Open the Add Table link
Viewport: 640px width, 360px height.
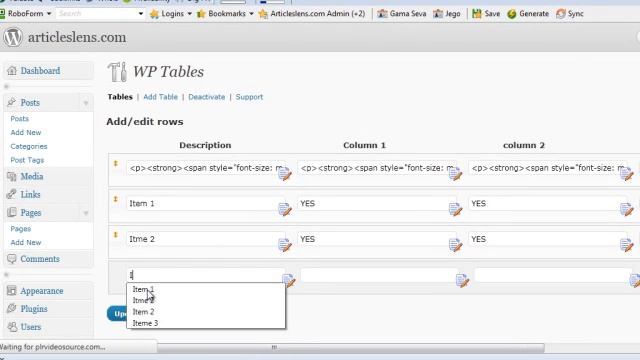point(160,97)
